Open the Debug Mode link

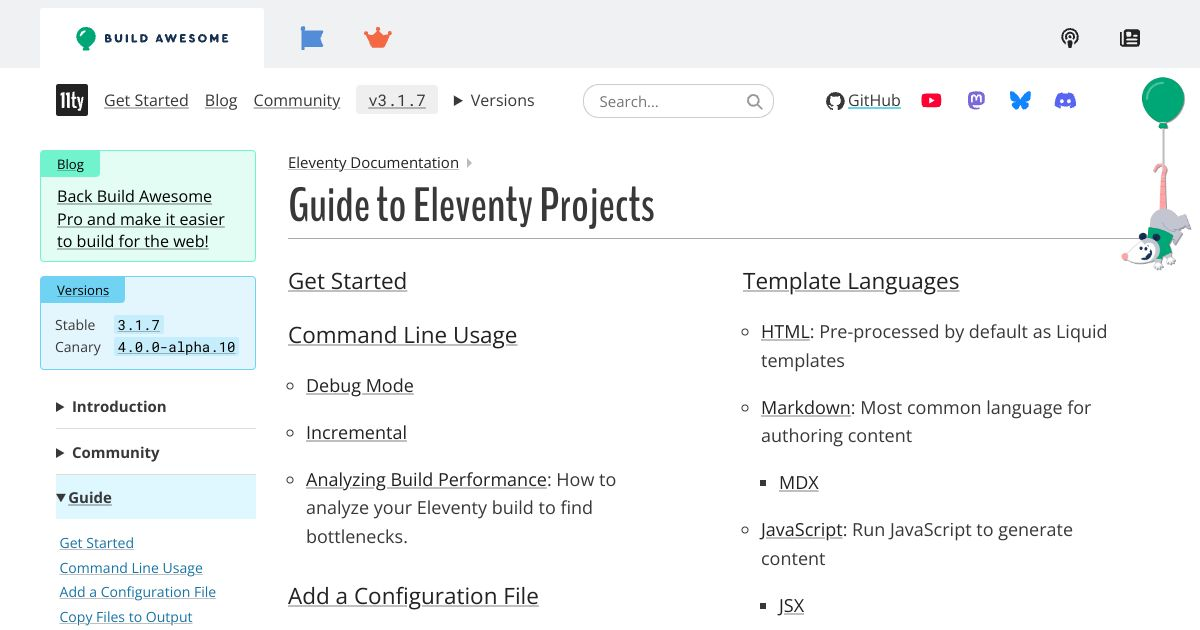tap(360, 385)
